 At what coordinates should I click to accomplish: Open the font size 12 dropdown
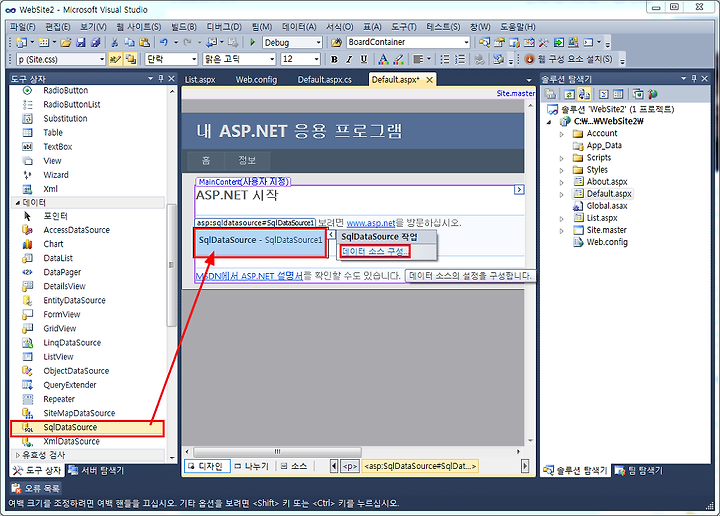316,59
